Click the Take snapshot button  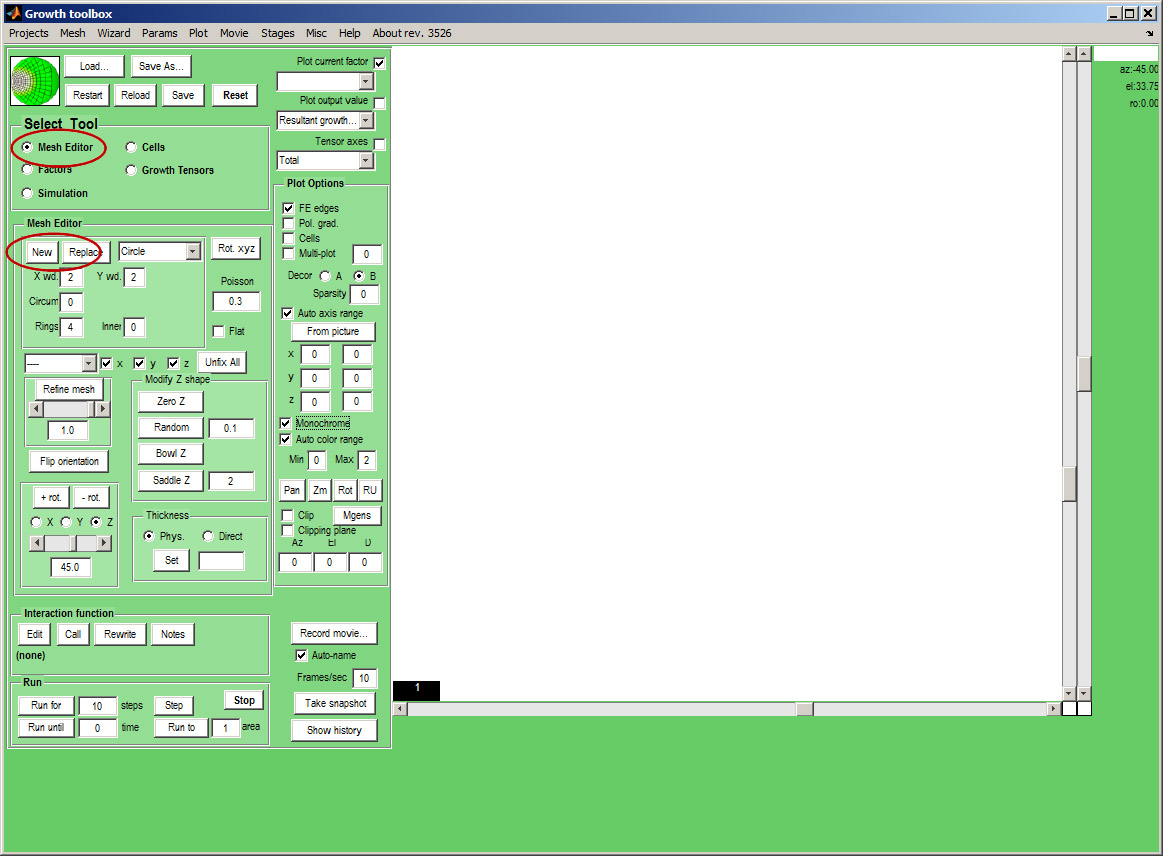(335, 703)
